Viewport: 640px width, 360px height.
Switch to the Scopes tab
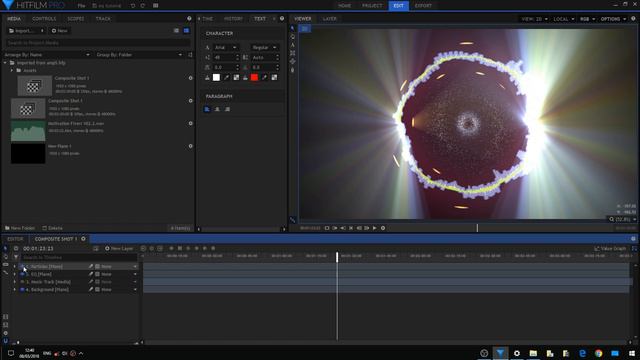(76, 19)
